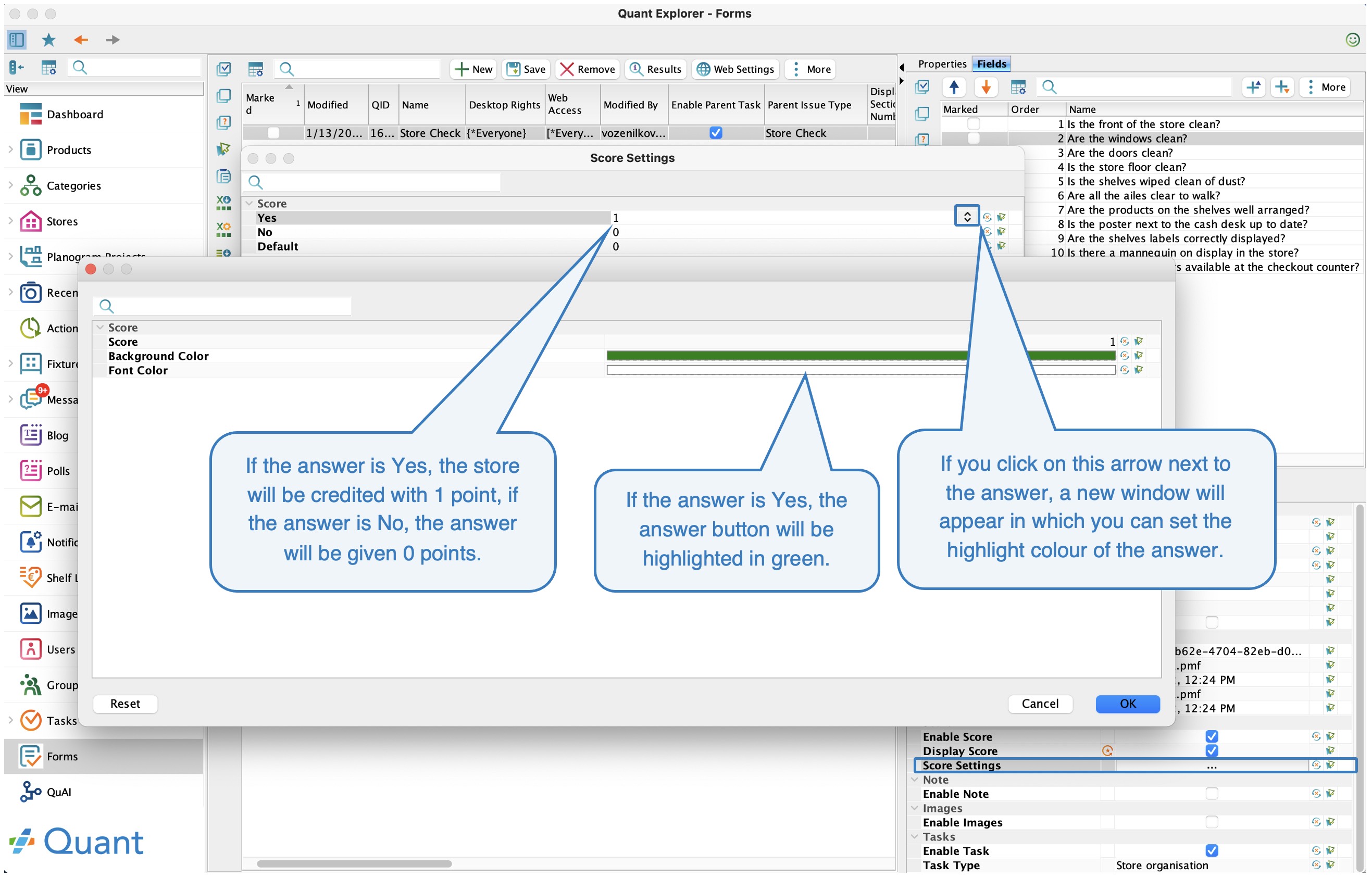The height and width of the screenshot is (878, 1372).
Task: Open the Forms module icon
Action: (31, 757)
